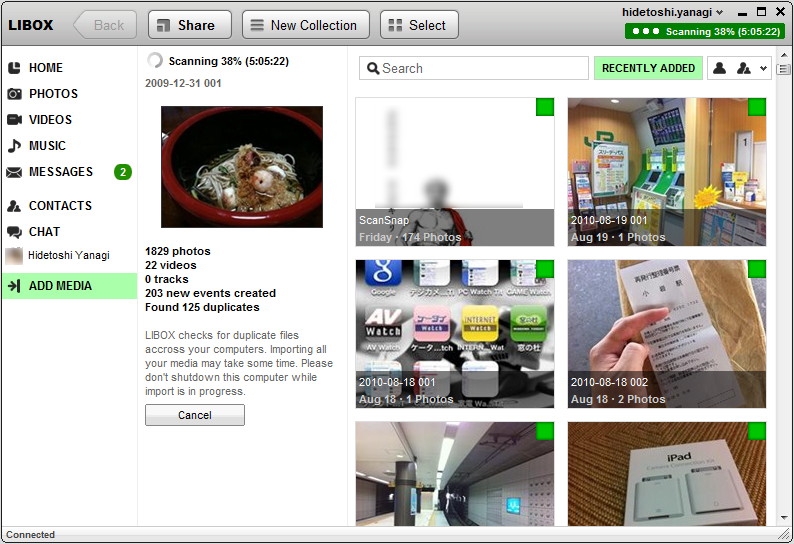The width and height of the screenshot is (794, 544).
Task: Click the ADD MEDIA arrow icon
Action: (14, 286)
